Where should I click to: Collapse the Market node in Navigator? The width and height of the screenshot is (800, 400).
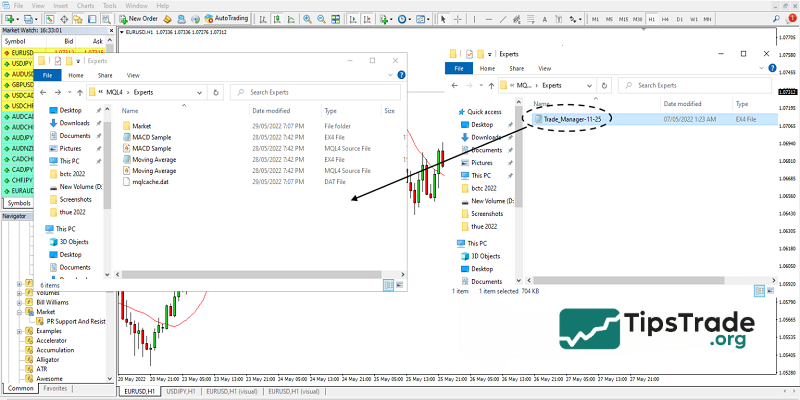coord(19,311)
